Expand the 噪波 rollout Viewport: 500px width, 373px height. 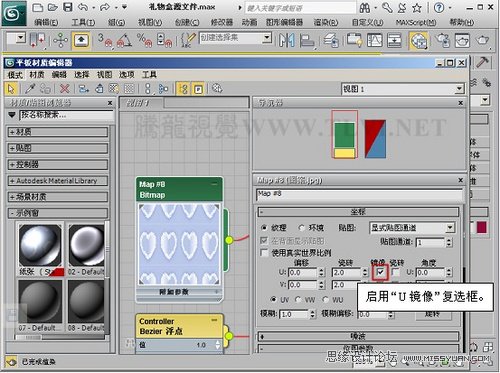[x=359, y=336]
